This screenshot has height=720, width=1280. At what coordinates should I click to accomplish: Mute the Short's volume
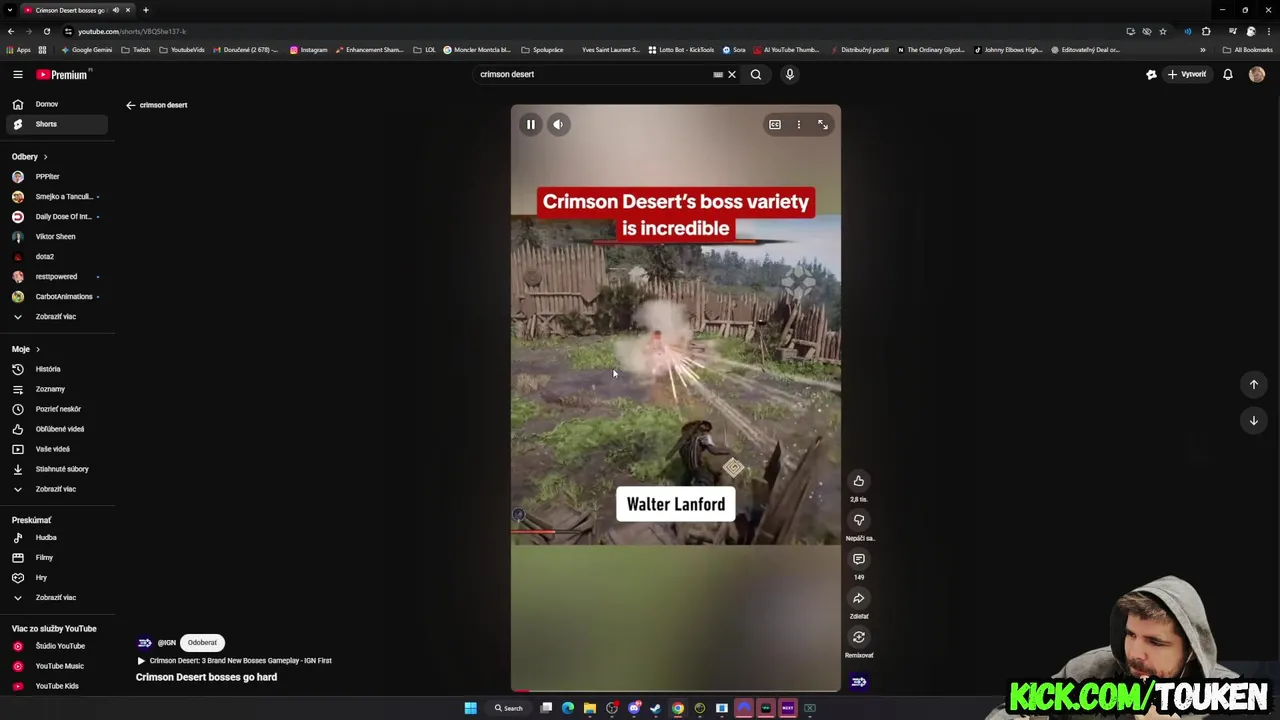click(x=558, y=124)
